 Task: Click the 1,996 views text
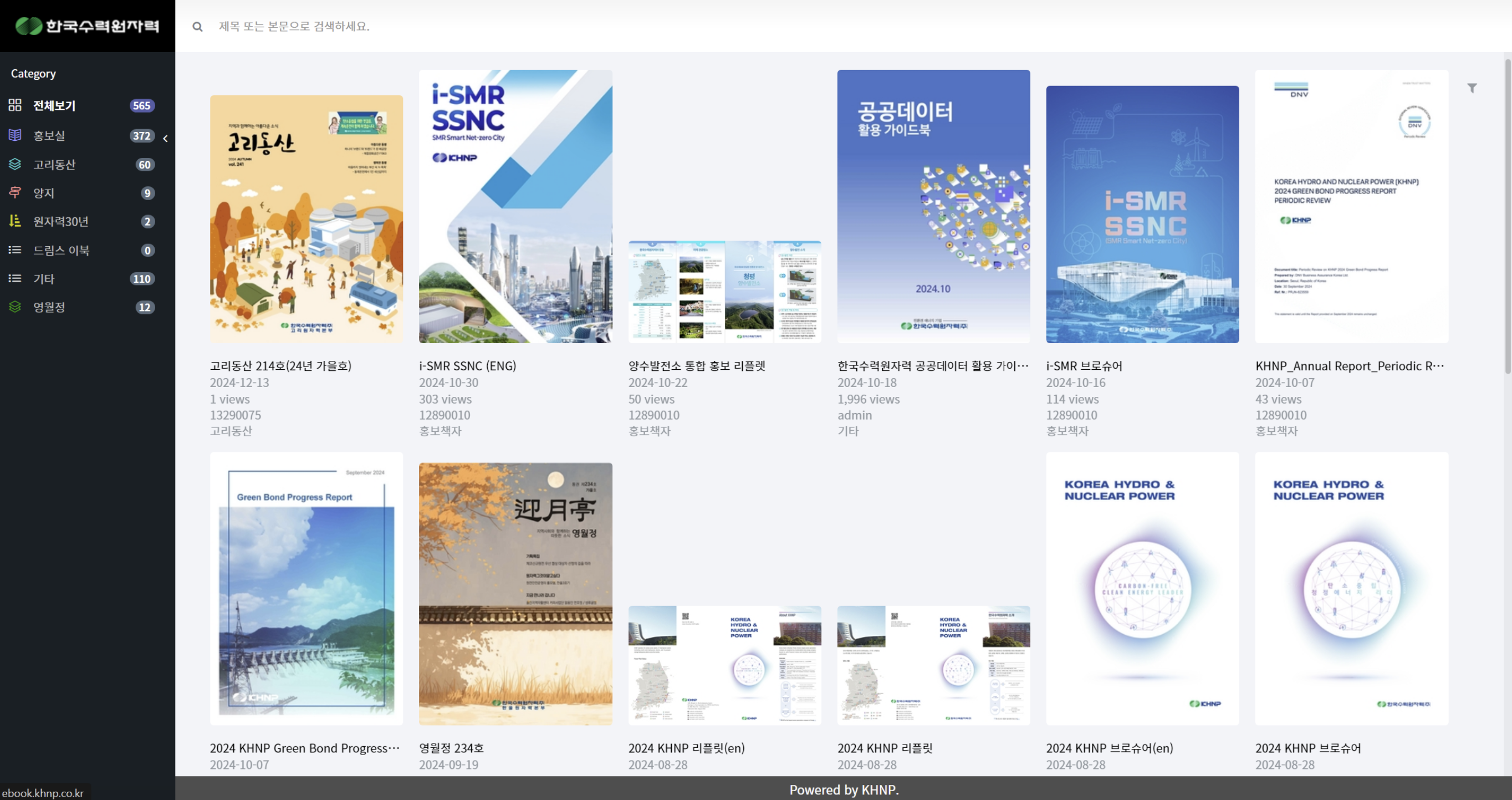[868, 399]
